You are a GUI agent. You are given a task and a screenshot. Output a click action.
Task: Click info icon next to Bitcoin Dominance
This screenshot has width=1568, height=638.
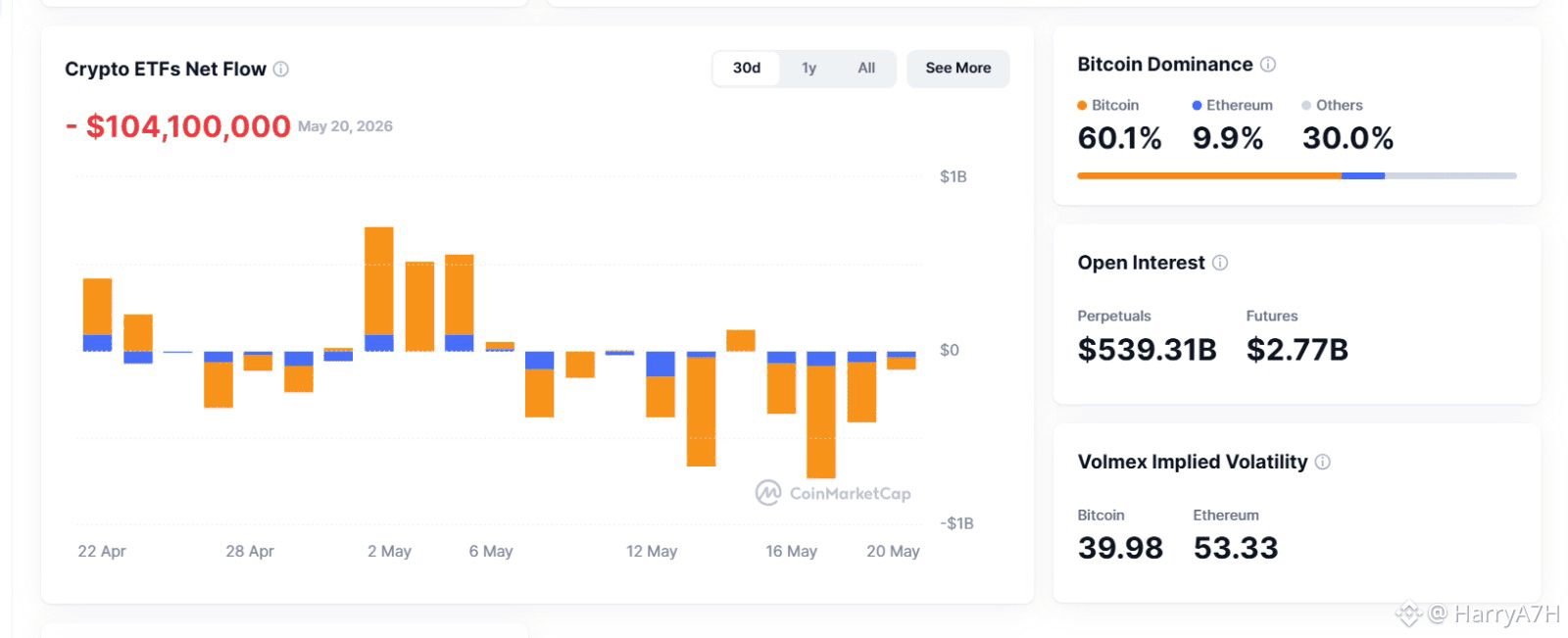1268,65
